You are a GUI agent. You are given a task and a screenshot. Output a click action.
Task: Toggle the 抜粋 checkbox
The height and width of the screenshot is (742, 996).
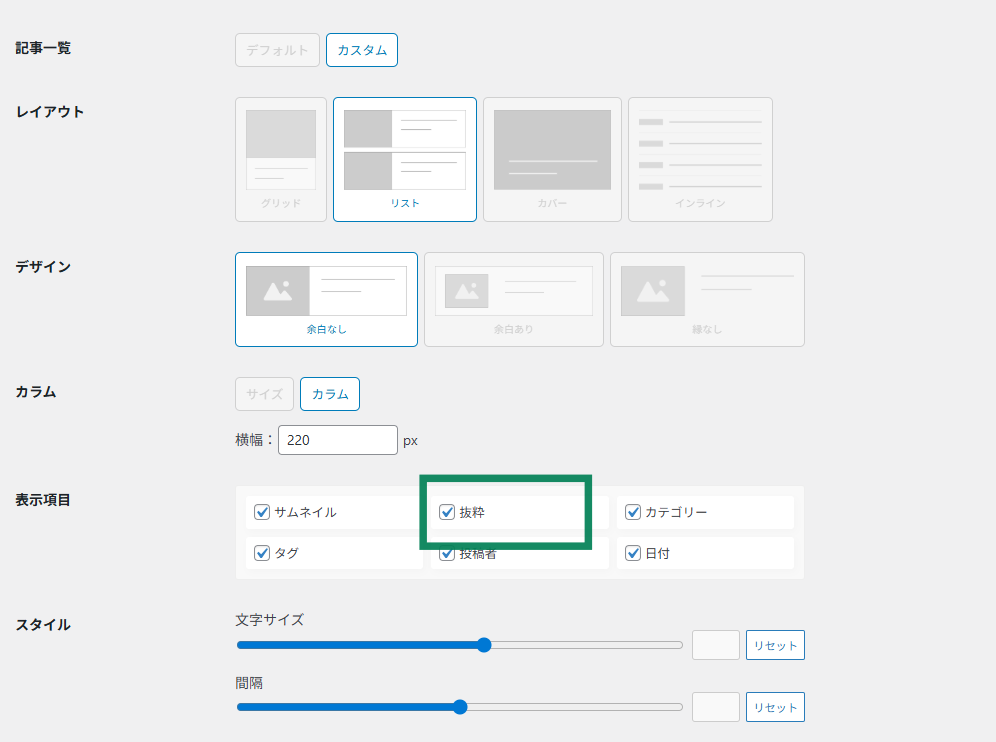tap(447, 512)
